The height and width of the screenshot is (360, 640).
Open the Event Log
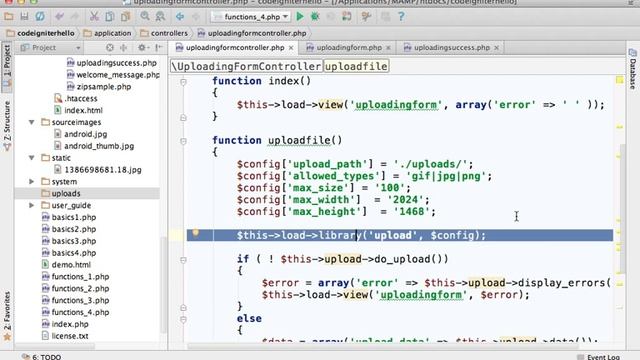pyautogui.click(x=598, y=357)
